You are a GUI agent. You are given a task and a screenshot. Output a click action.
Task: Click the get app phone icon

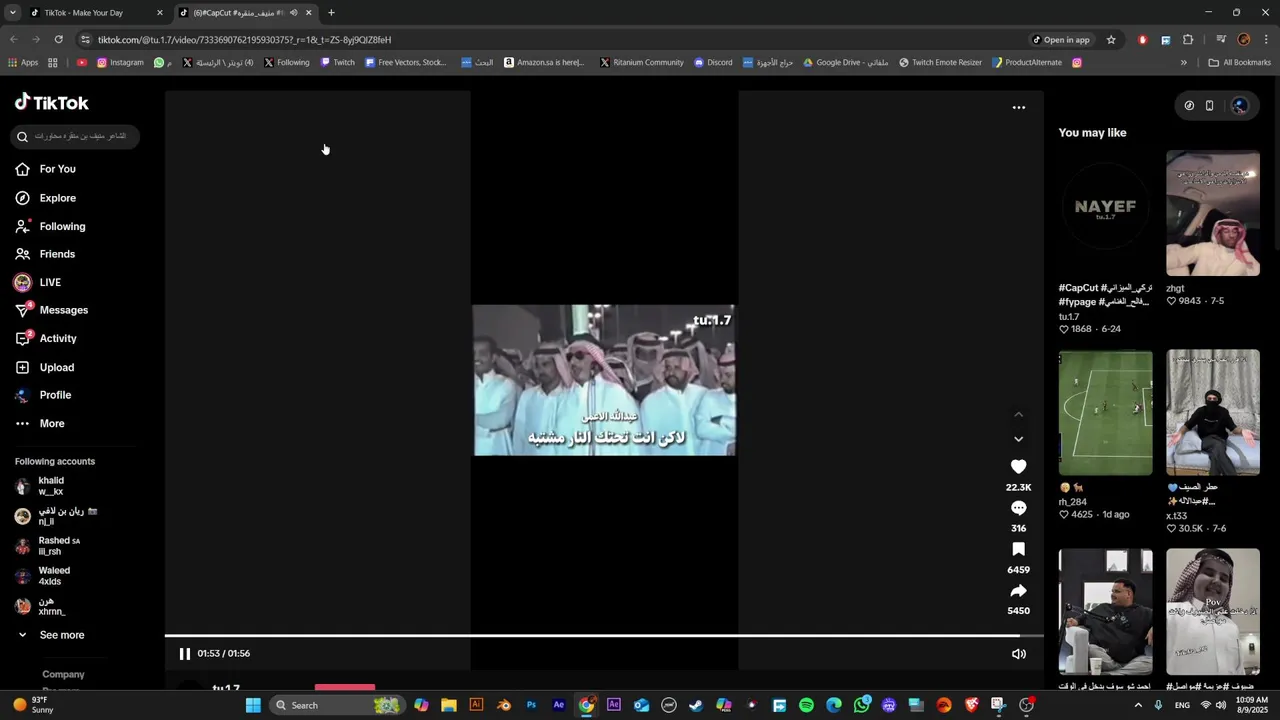coord(1209,105)
